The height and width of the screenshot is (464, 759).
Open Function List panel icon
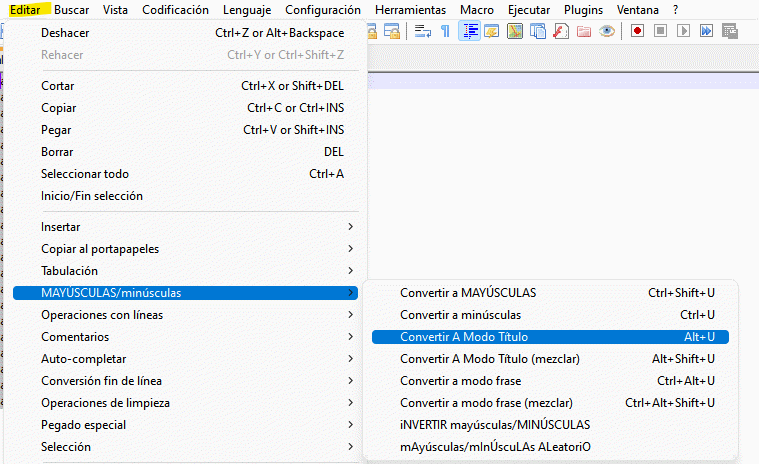coord(561,31)
